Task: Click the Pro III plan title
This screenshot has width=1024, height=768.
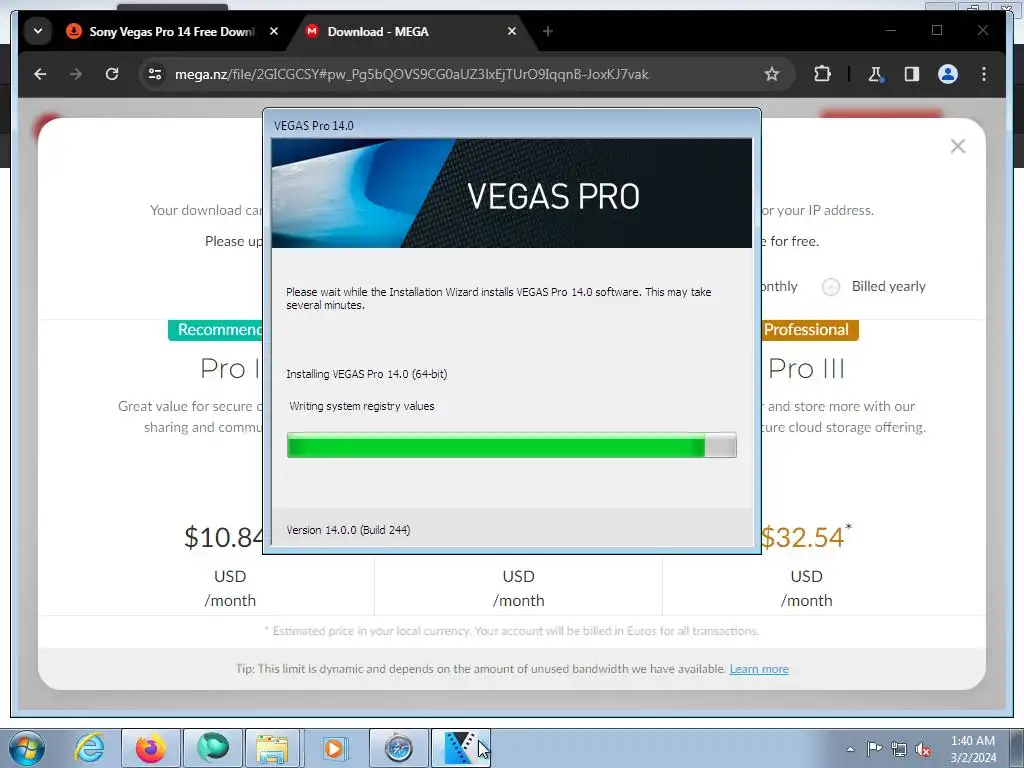Action: [x=807, y=369]
